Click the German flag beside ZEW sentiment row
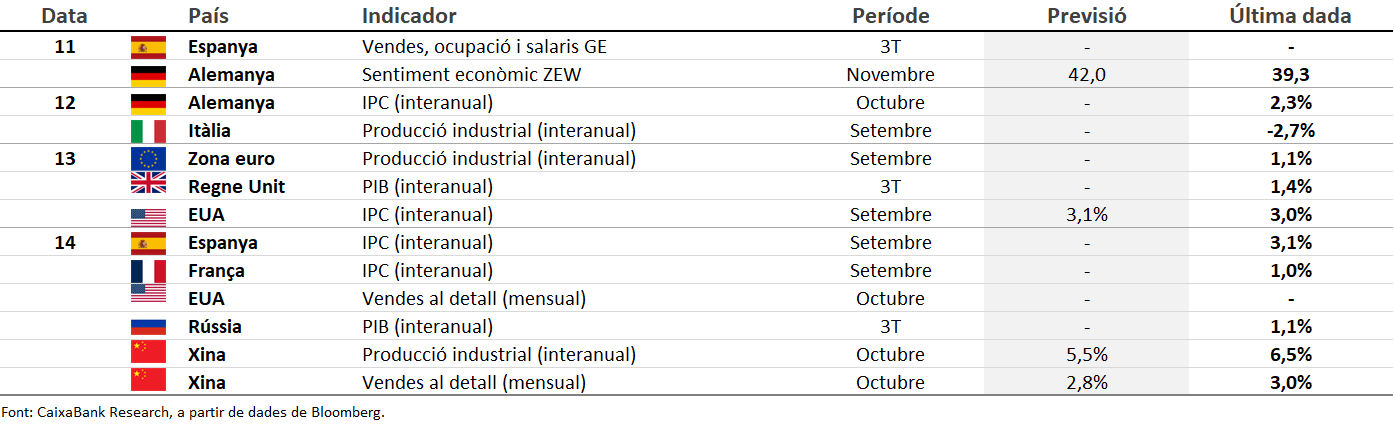Viewport: 1394px width, 432px height. 148,75
